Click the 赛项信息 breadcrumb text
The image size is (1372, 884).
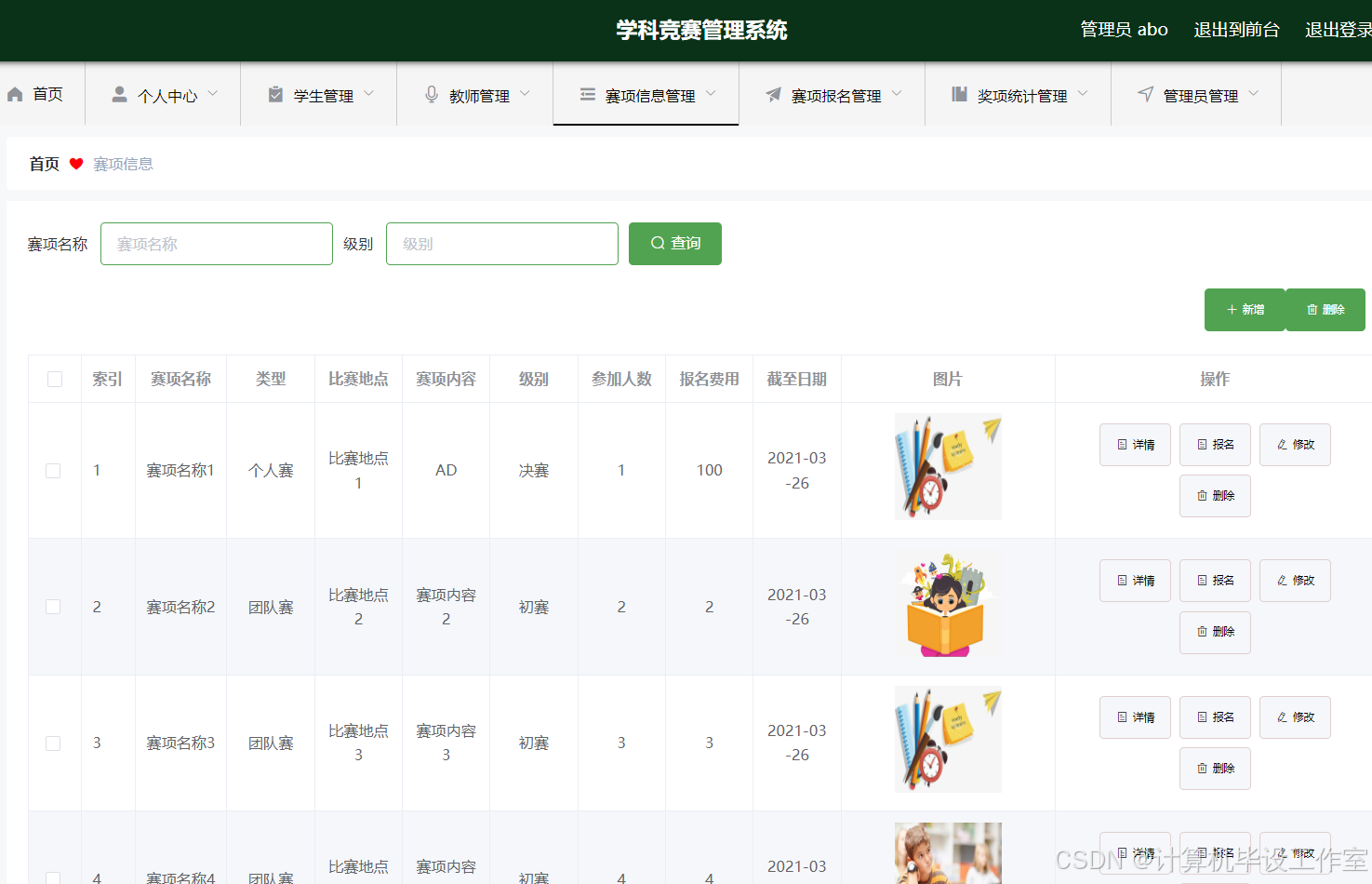pyautogui.click(x=123, y=164)
